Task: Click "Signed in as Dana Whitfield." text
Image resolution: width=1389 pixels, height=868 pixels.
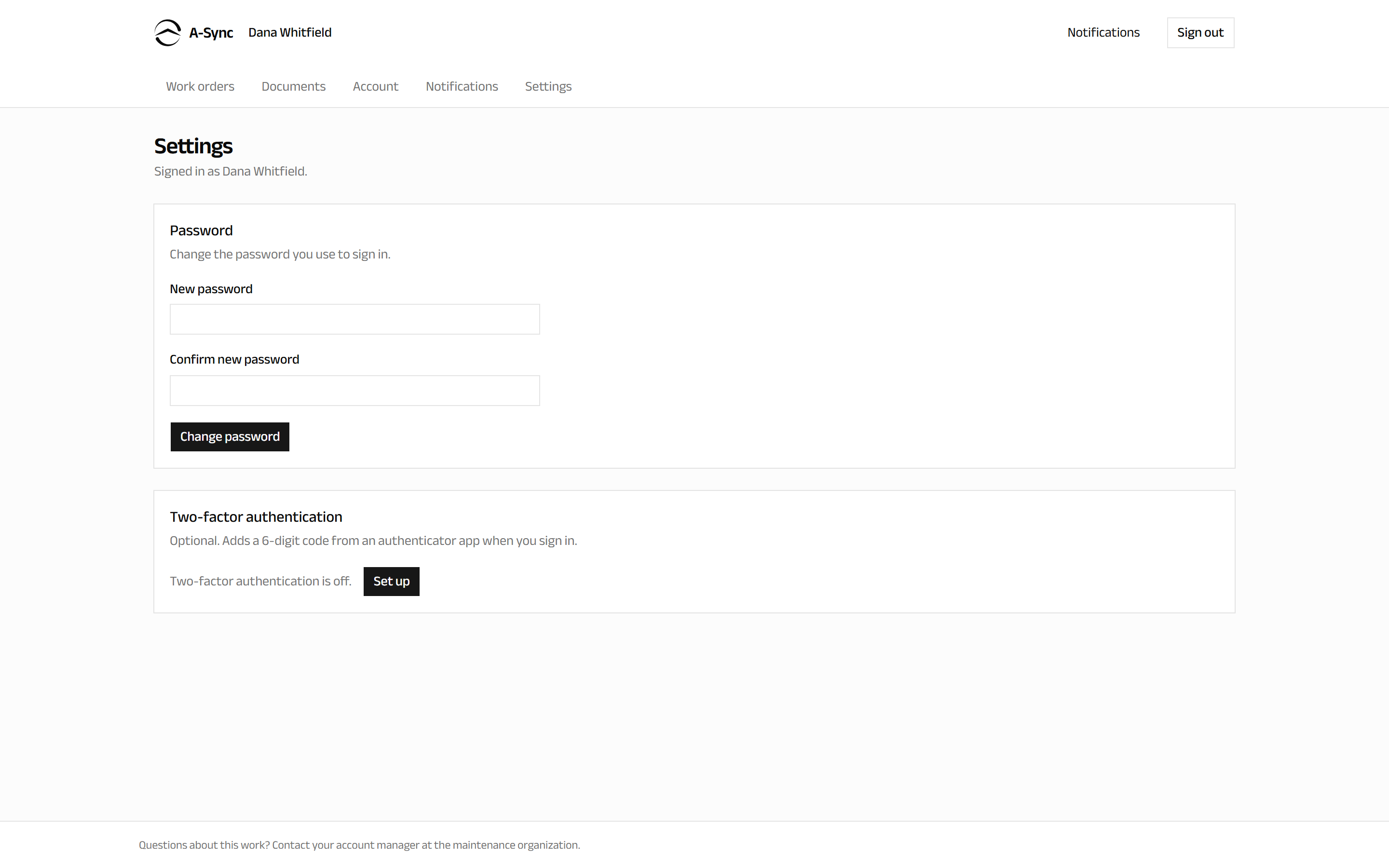Action: 231,171
